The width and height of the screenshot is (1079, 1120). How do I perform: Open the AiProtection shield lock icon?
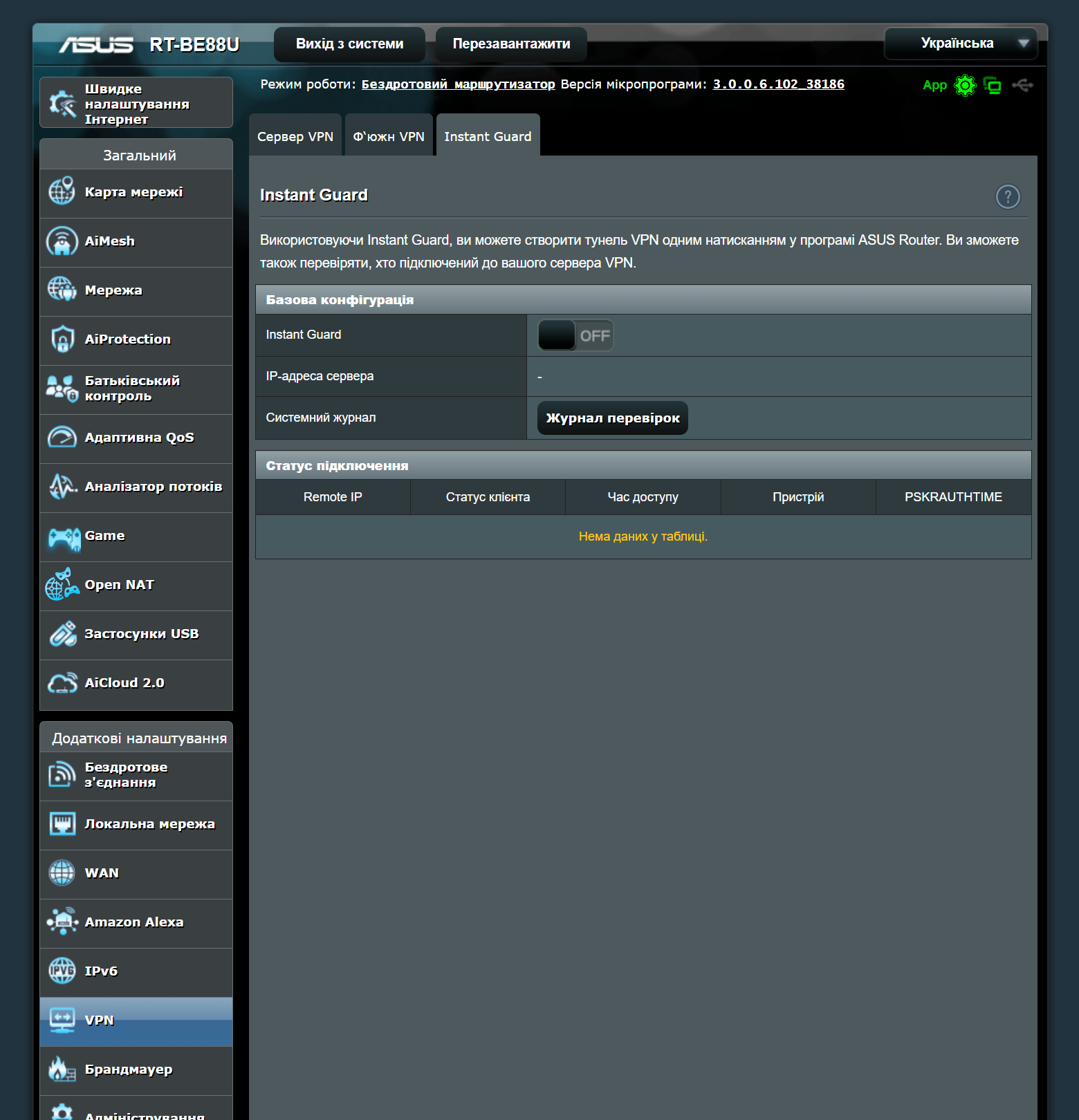[62, 339]
